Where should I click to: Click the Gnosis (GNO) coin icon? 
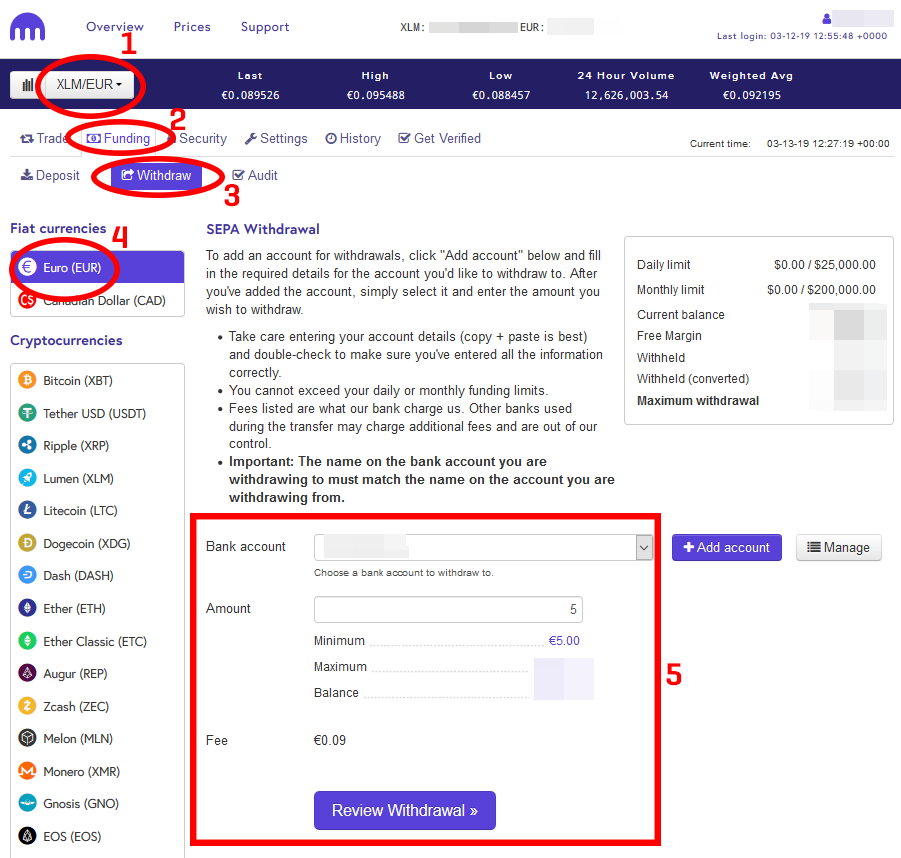27,802
